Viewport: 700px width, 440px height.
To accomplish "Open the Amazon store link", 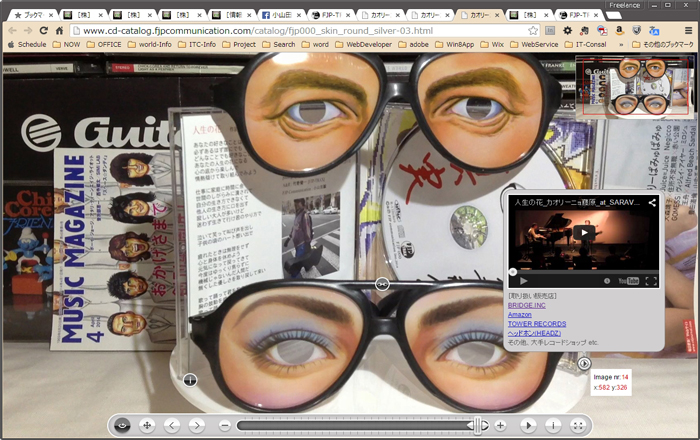I will tap(520, 315).
